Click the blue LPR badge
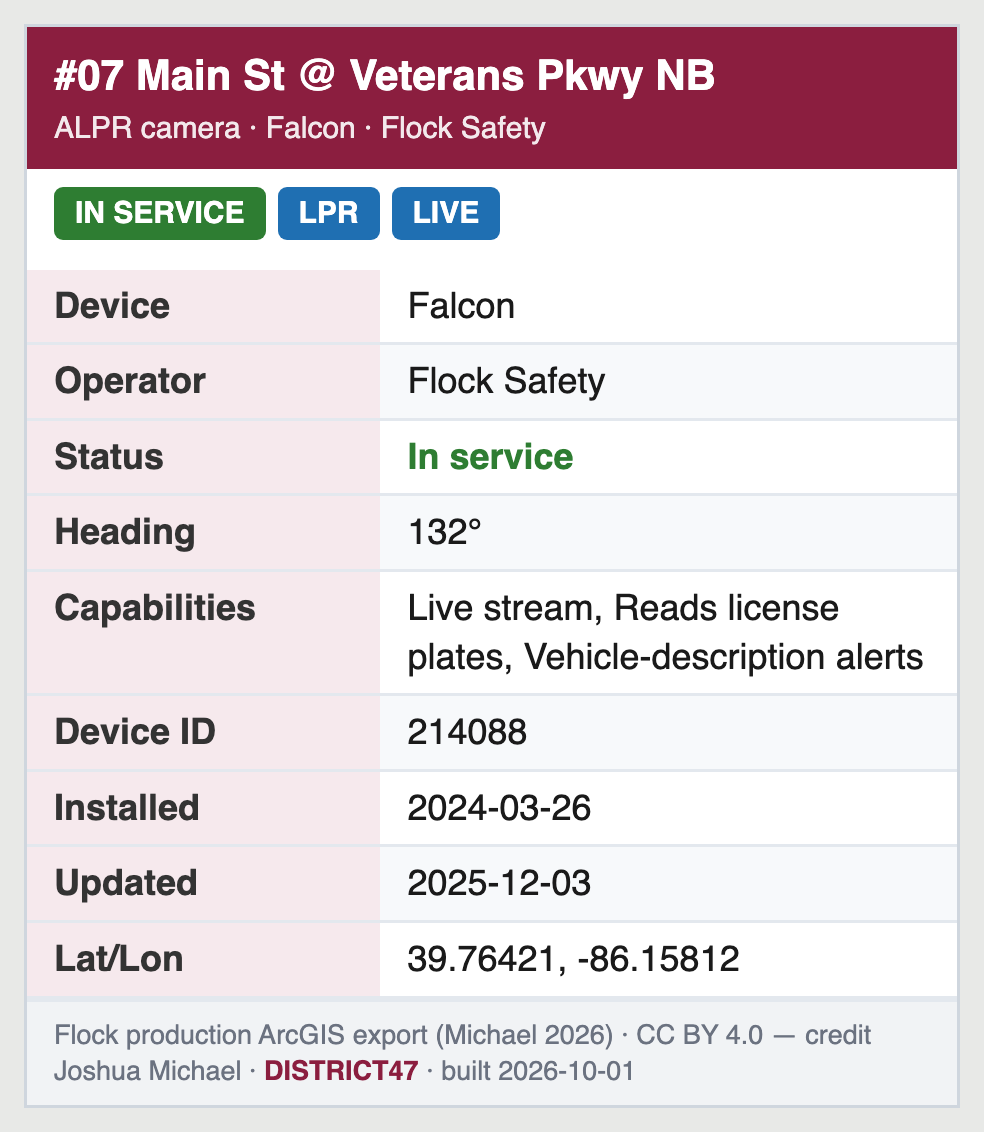Screen dimensions: 984x1132 [x=328, y=213]
